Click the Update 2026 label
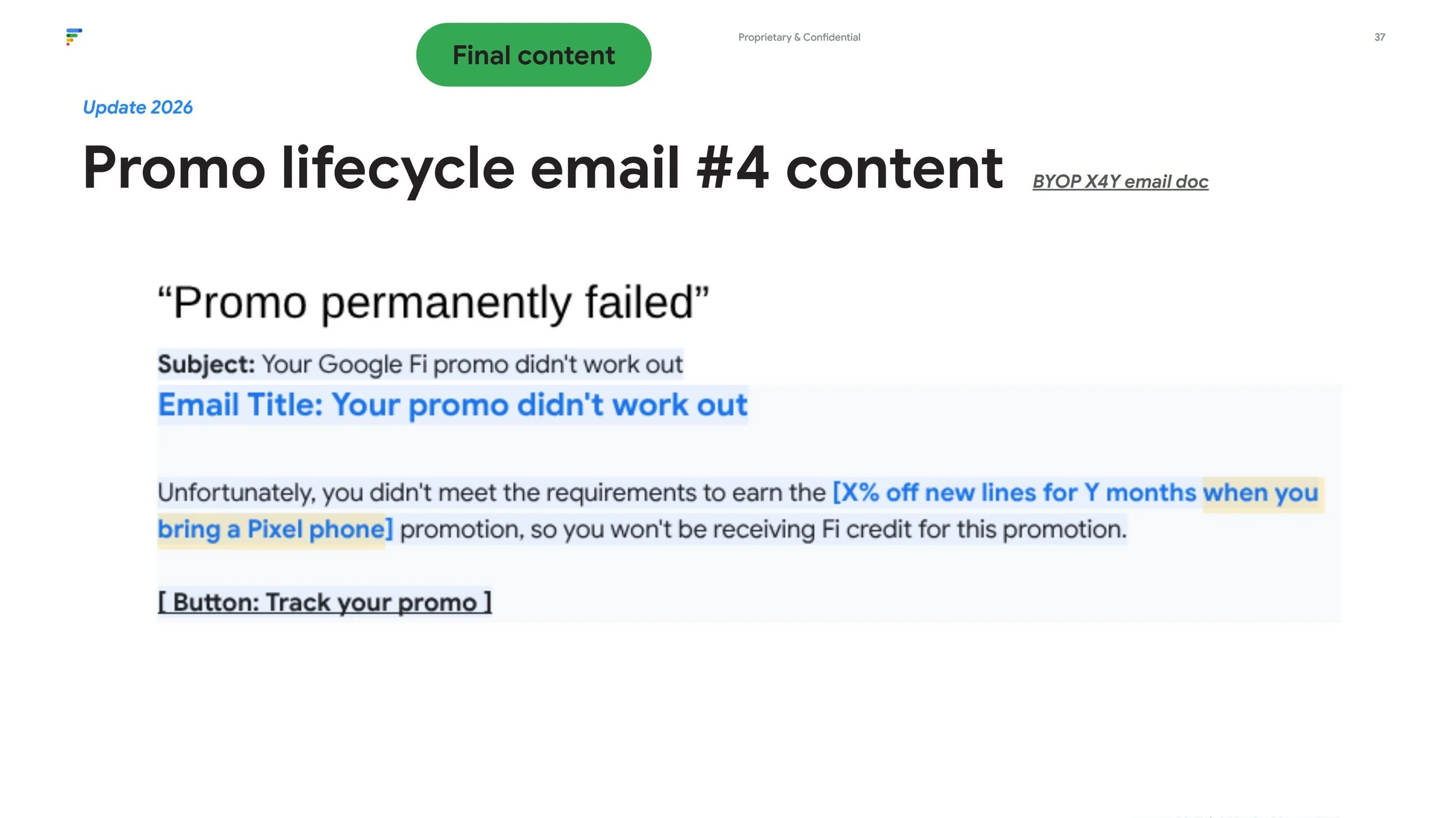Screen dimensions: 1456x818 pyautogui.click(x=137, y=107)
